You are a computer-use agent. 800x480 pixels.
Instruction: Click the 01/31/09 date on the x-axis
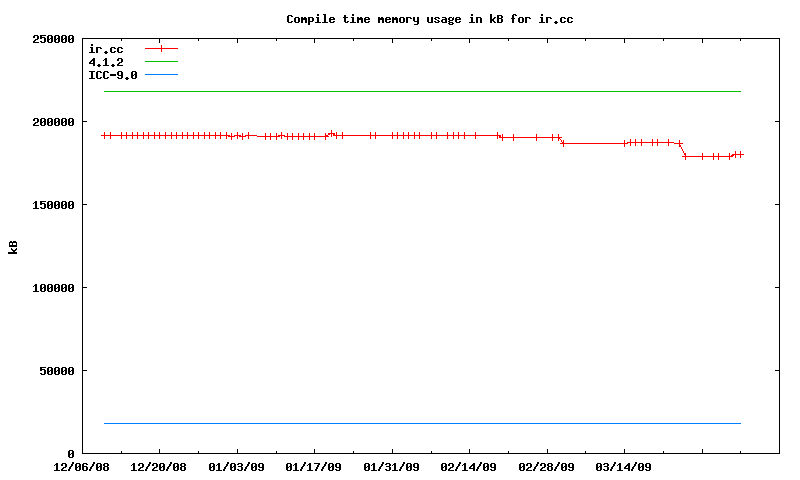click(392, 467)
